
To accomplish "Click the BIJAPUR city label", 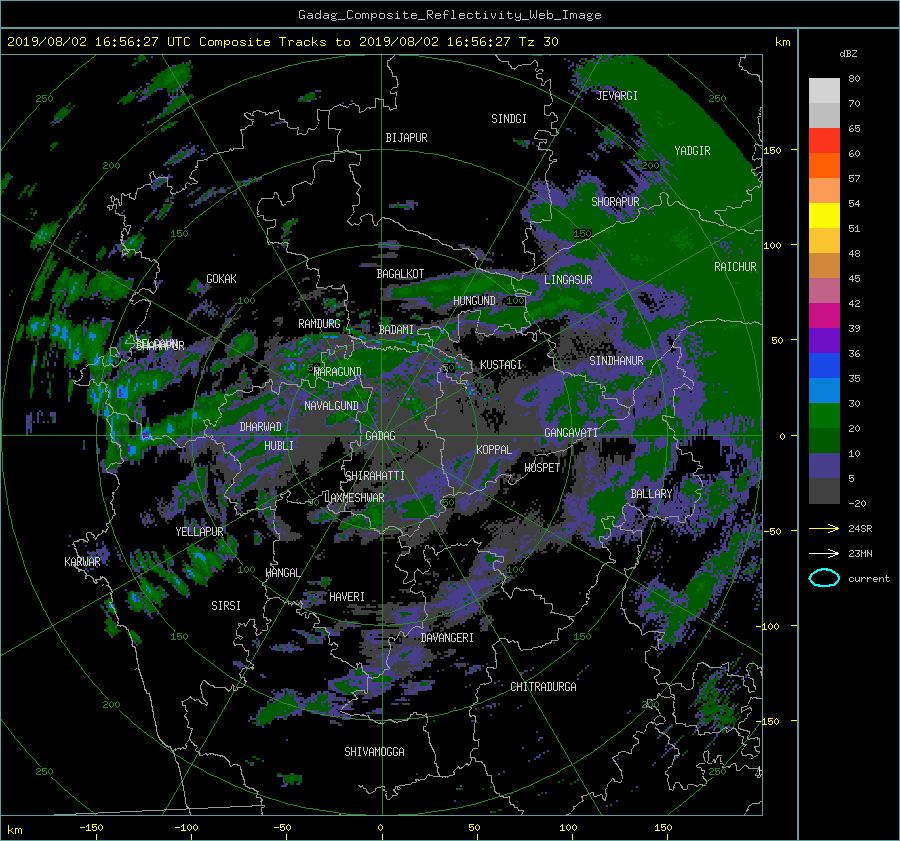I will click(406, 138).
